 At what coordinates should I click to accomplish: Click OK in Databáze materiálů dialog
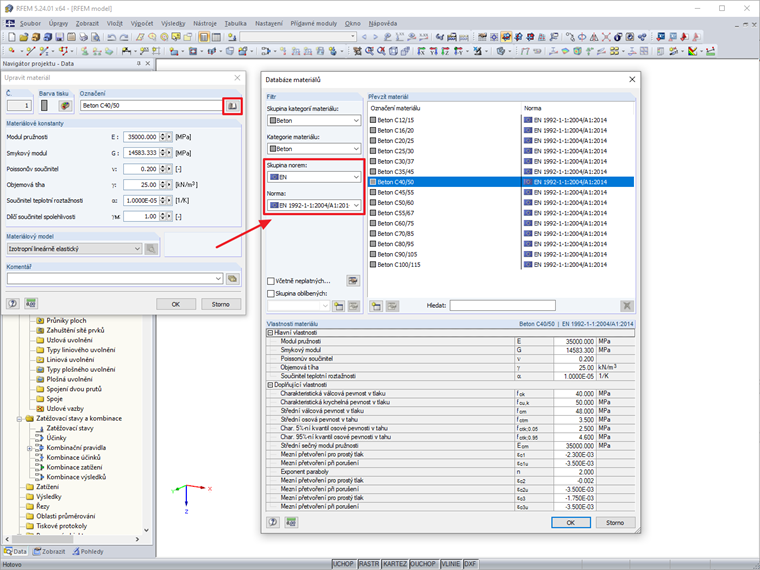570,522
